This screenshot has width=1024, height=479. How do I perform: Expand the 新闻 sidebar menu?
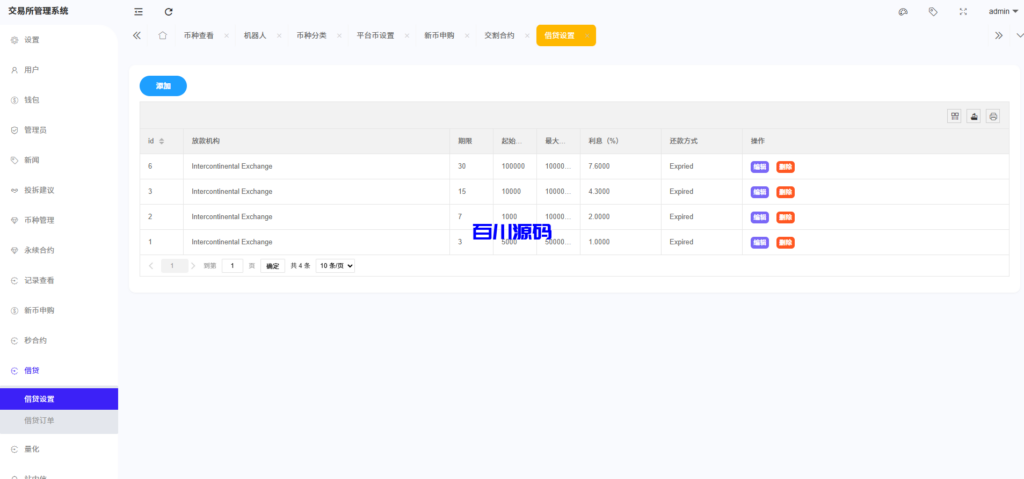59,160
